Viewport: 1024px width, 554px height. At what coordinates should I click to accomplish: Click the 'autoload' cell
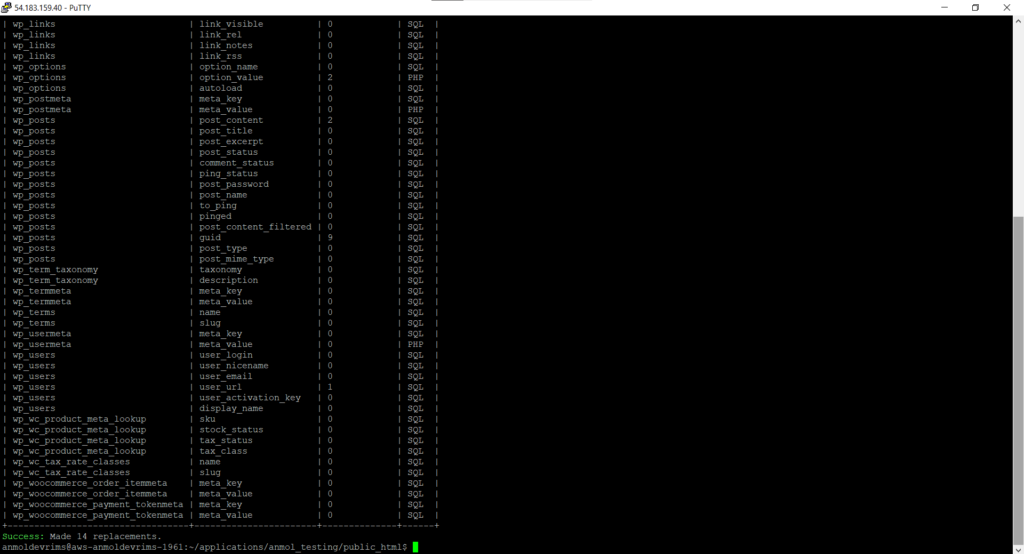(220, 88)
